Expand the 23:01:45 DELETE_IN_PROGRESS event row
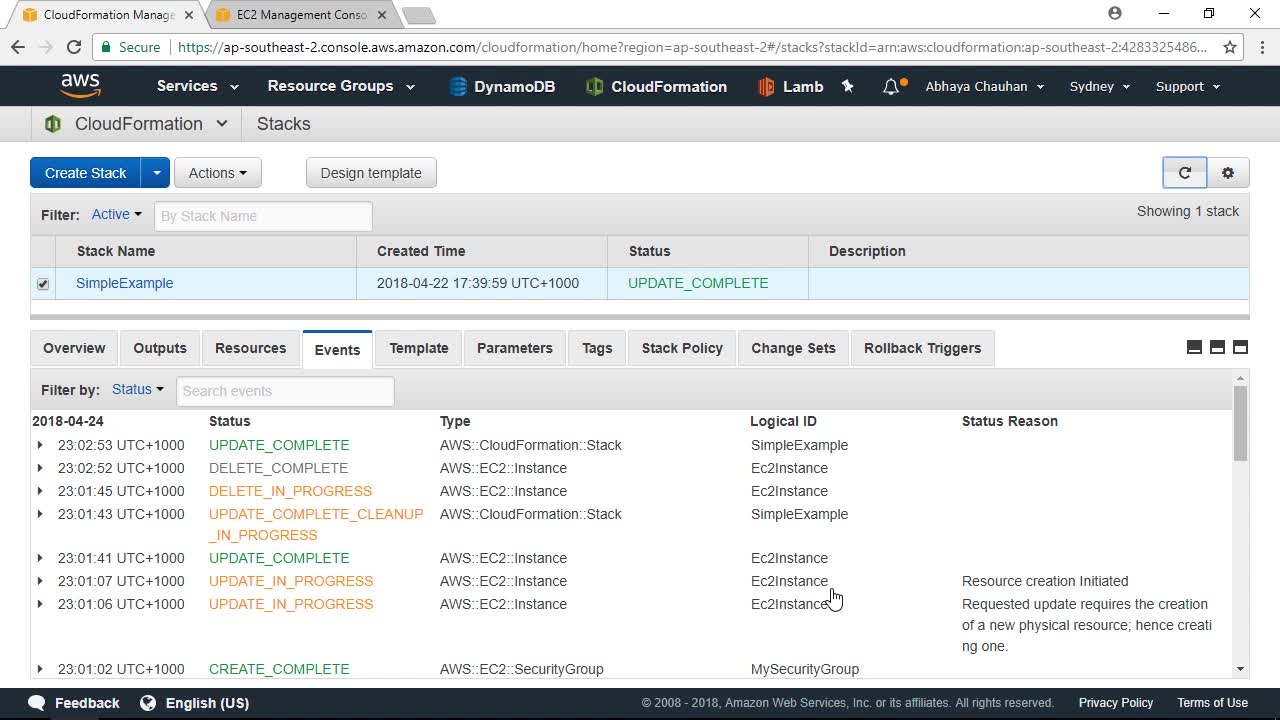This screenshot has width=1280, height=720. [x=40, y=491]
